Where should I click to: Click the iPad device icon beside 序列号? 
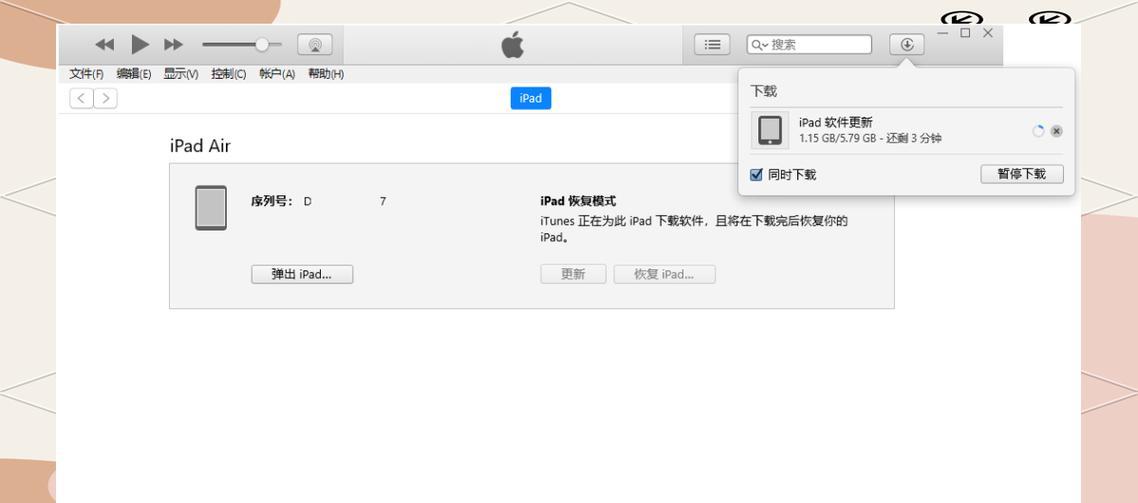click(210, 208)
